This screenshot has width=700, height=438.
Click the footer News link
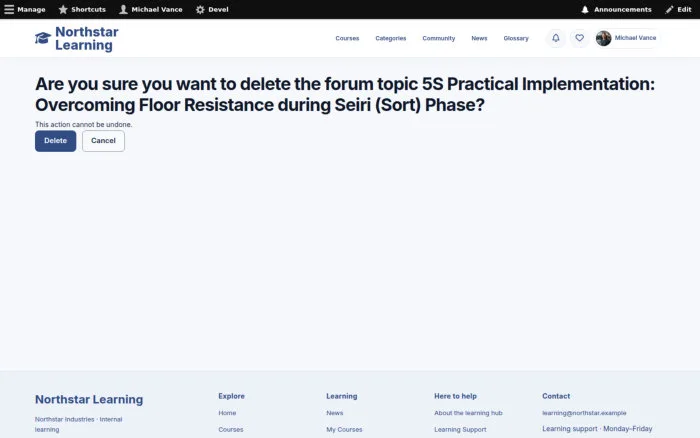334,413
